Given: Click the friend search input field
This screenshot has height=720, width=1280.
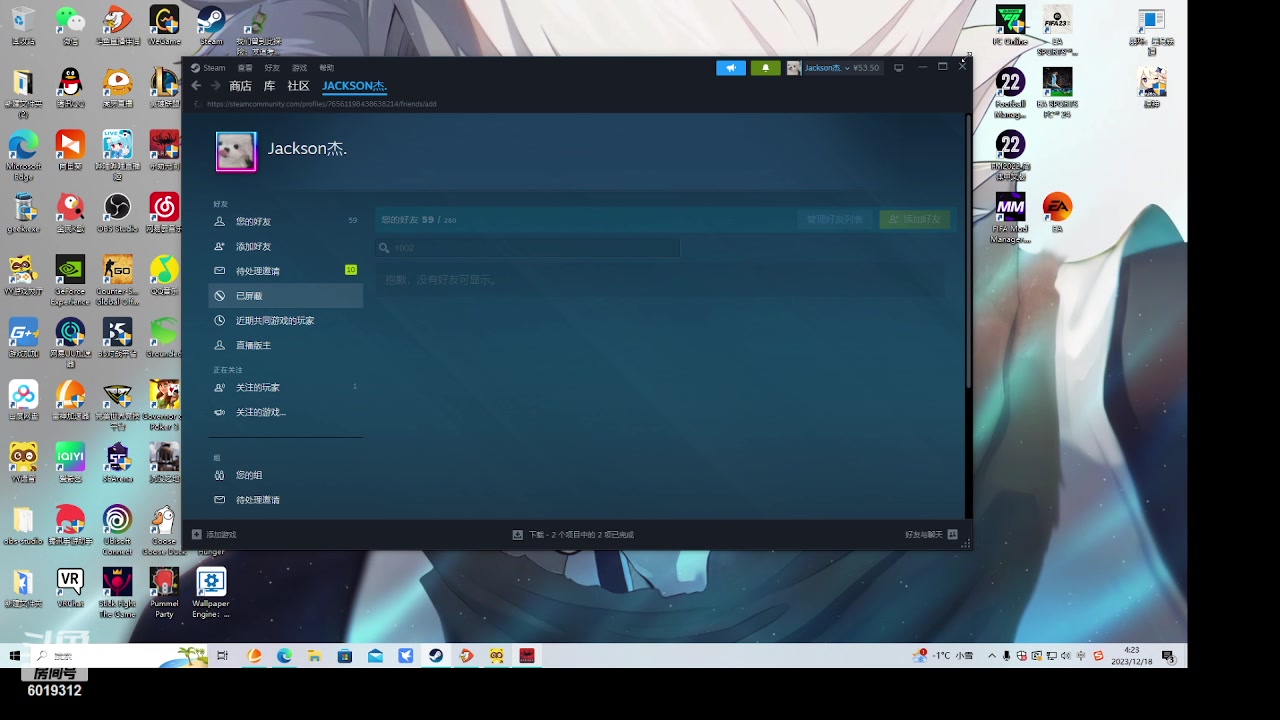Looking at the screenshot, I should pos(528,248).
